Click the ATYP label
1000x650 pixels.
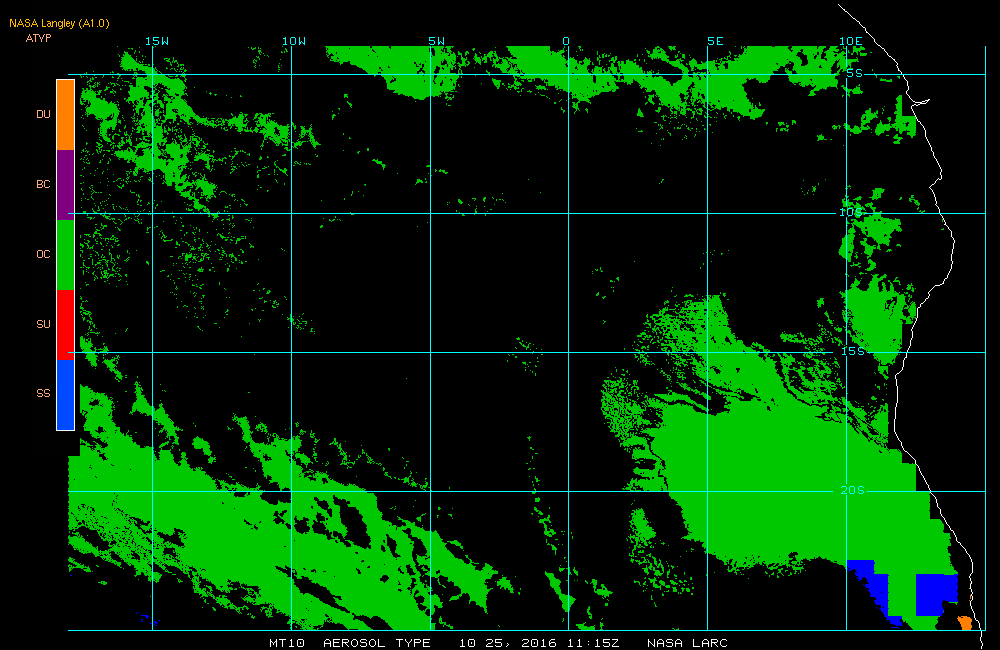pyautogui.click(x=38, y=38)
